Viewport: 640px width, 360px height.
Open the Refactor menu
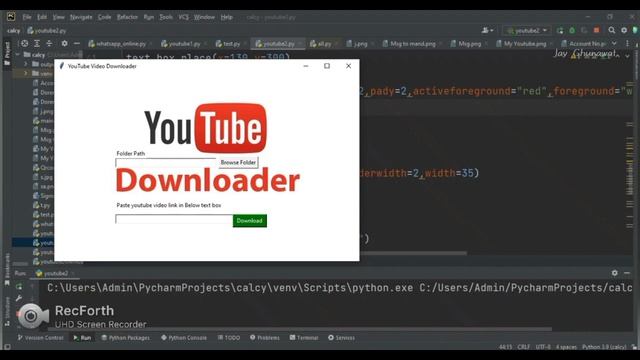coord(127,17)
